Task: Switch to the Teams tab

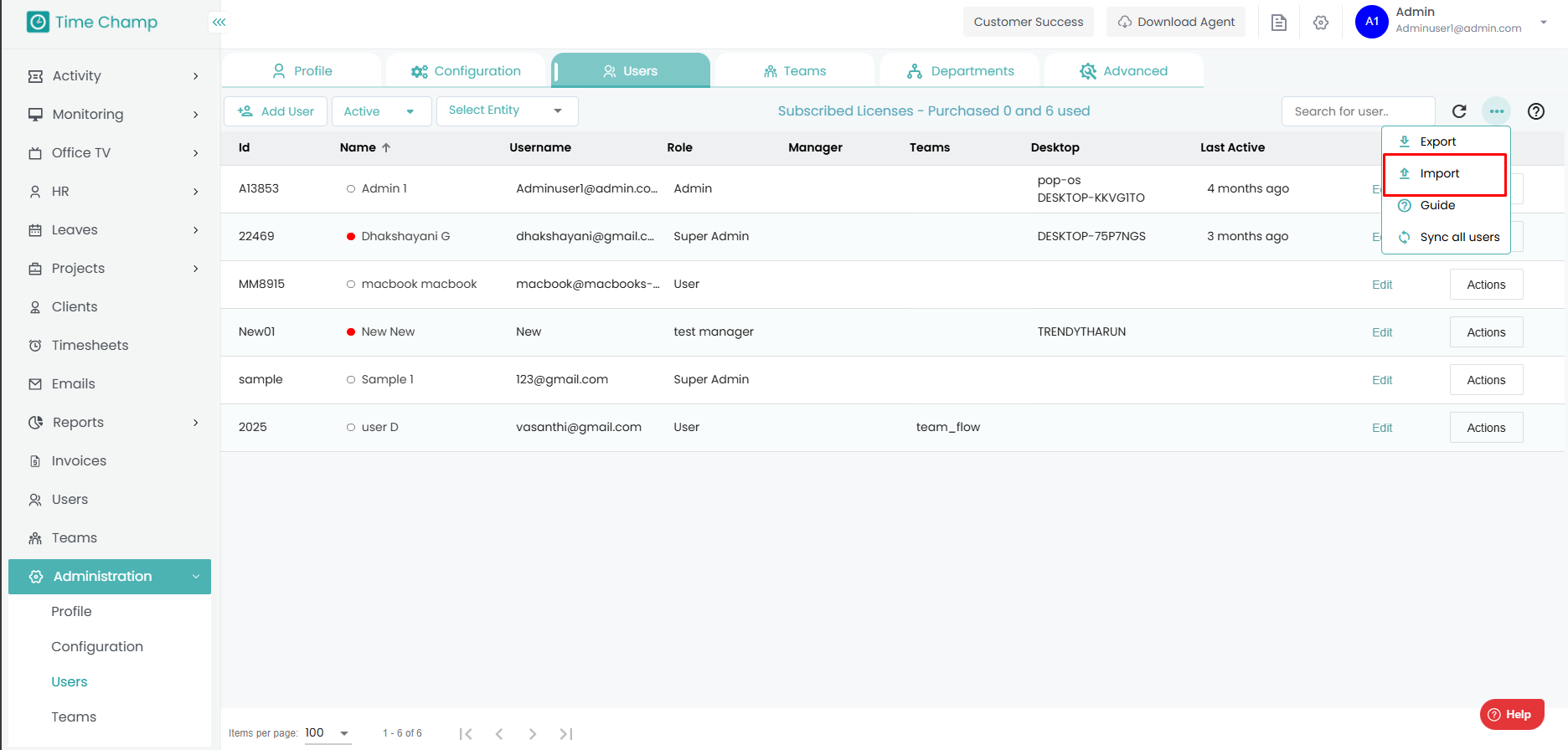Action: [x=794, y=71]
